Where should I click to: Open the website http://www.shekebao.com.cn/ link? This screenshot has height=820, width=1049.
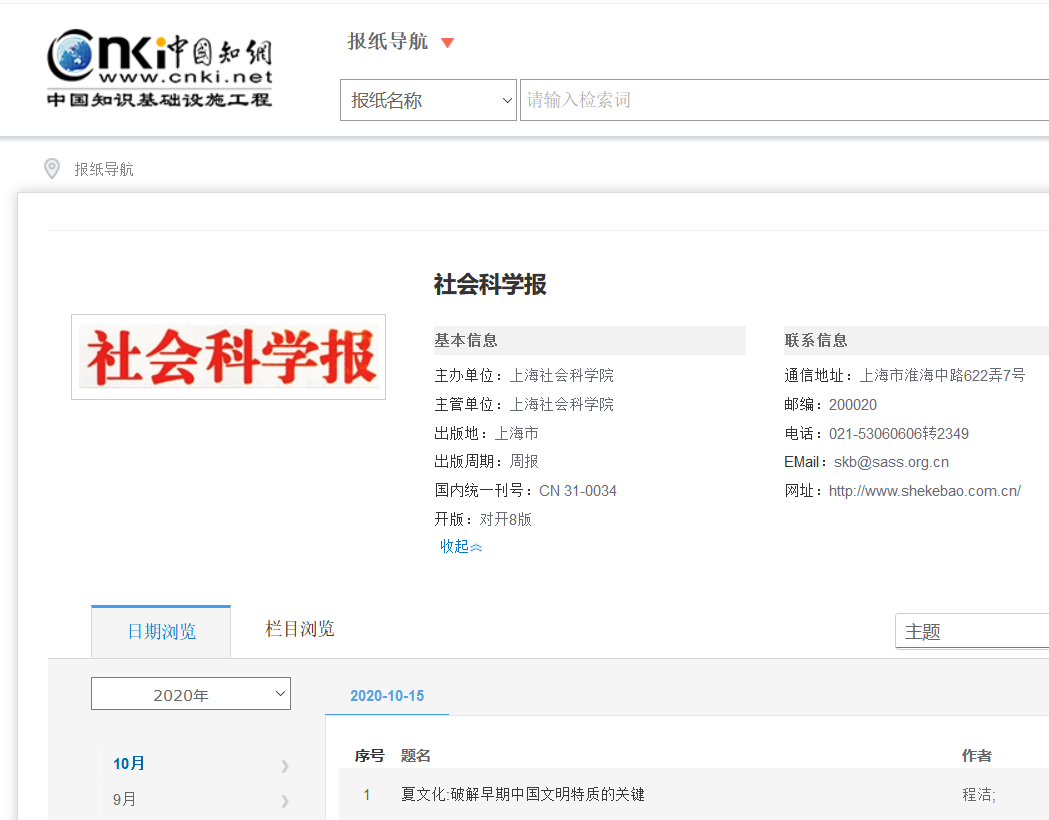[x=925, y=491]
